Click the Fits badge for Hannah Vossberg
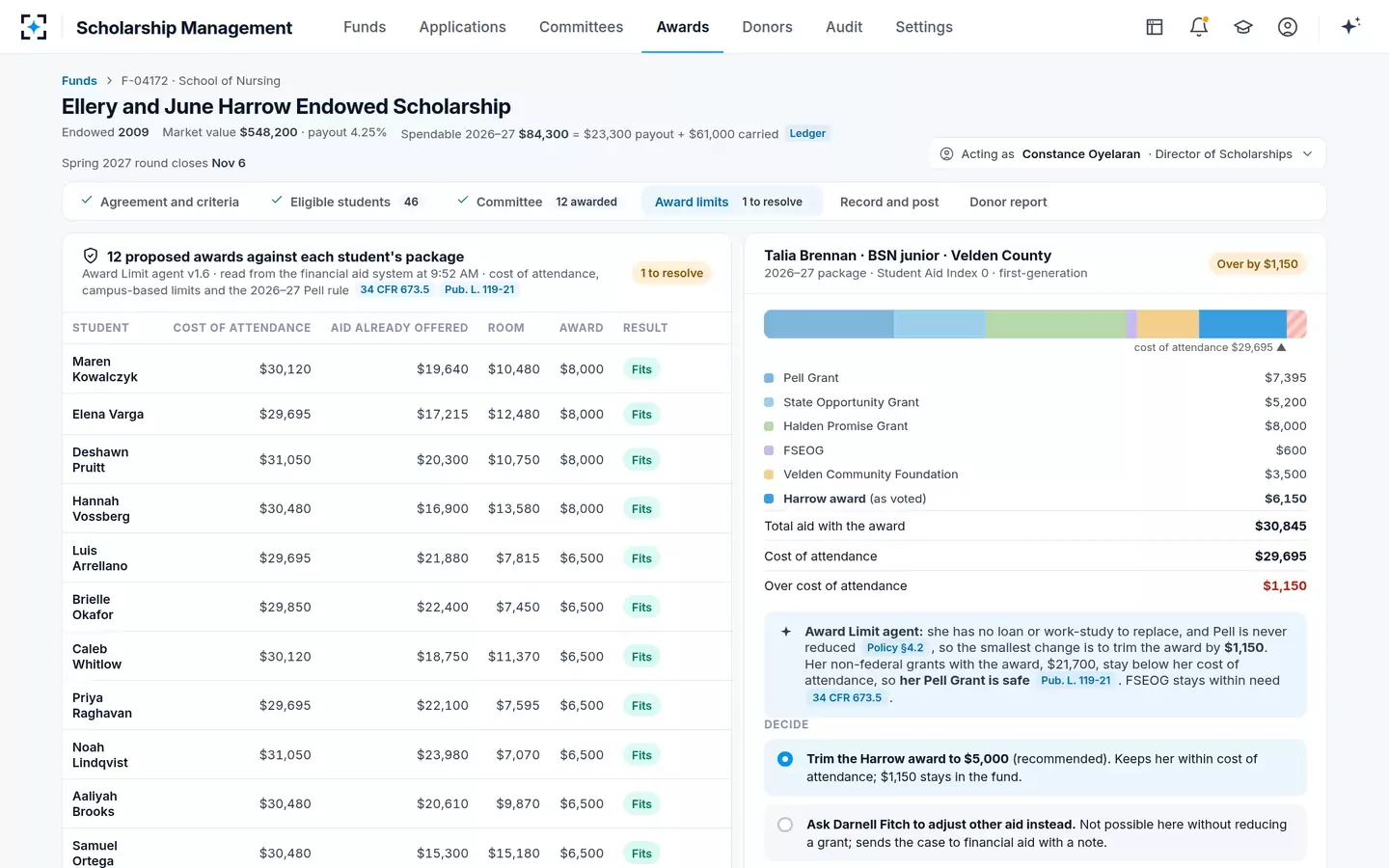 tap(641, 509)
